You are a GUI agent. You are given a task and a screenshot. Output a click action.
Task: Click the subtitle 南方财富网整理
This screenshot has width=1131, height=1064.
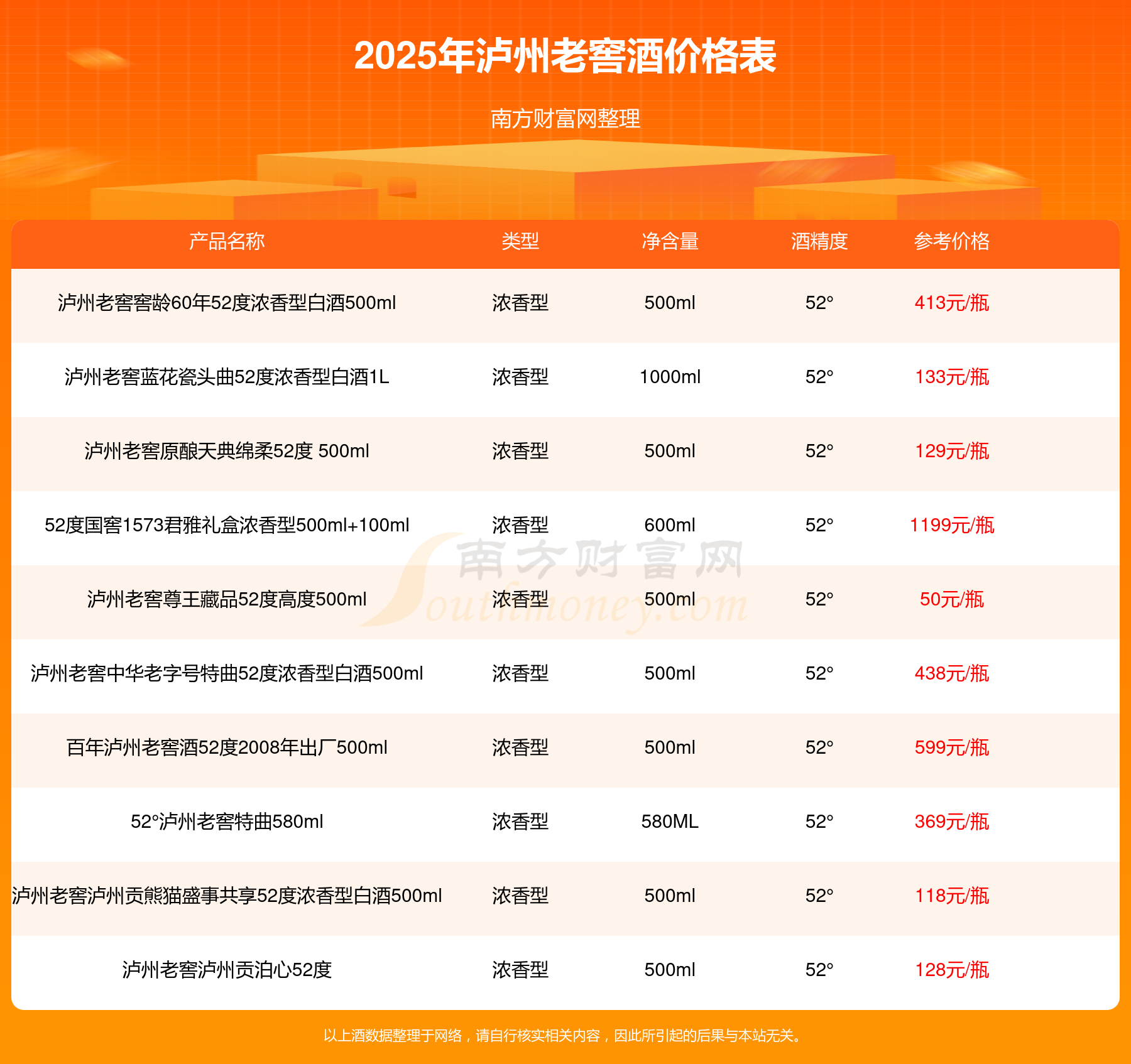pyautogui.click(x=565, y=119)
